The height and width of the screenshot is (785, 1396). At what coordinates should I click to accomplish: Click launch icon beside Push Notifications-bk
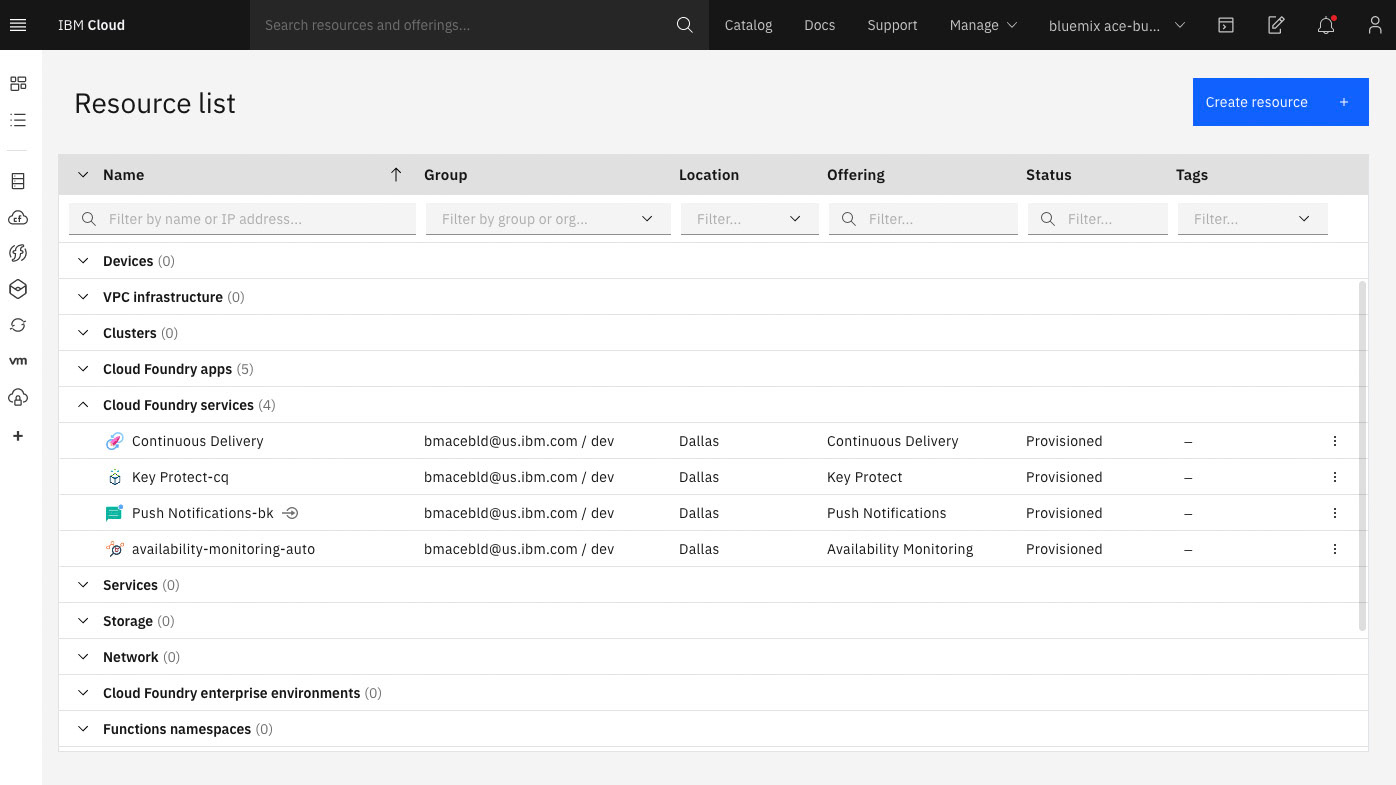click(x=290, y=513)
